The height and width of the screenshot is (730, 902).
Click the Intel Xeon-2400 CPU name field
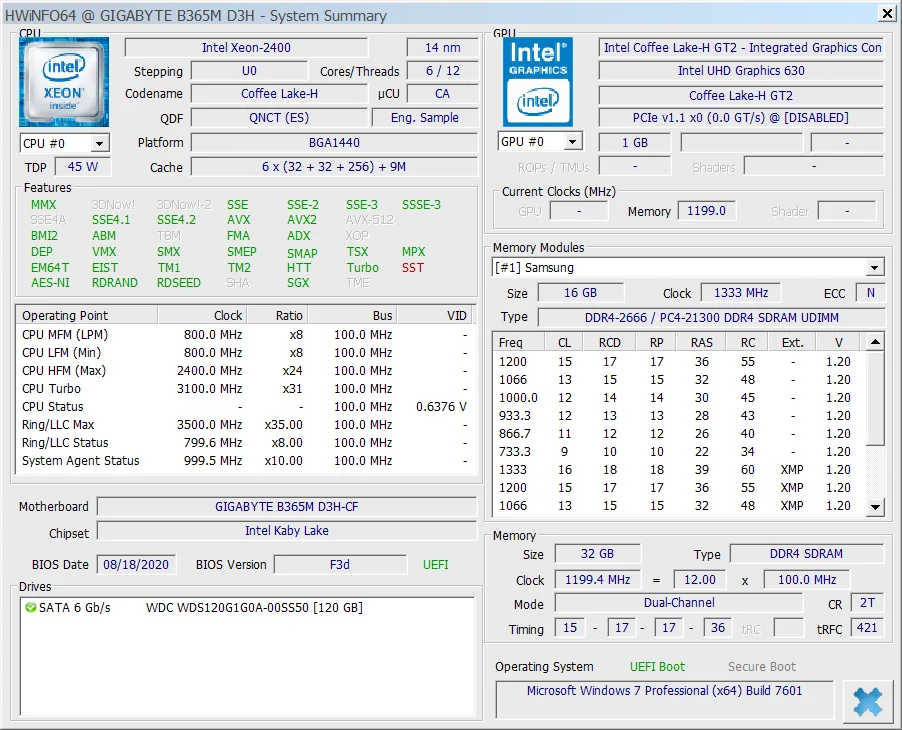246,48
